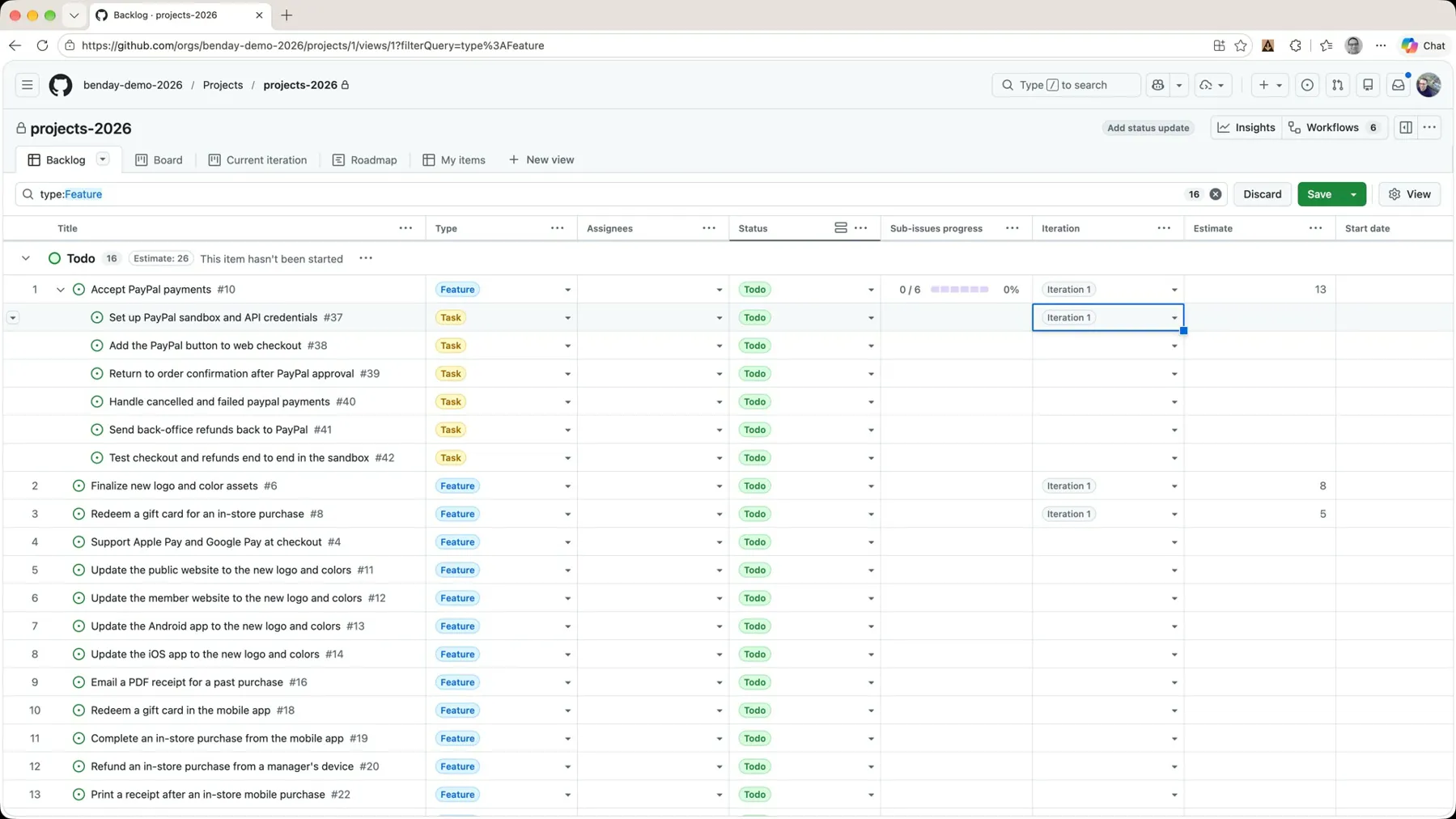Open Type dropdown for Finalize new logo row

click(x=567, y=486)
